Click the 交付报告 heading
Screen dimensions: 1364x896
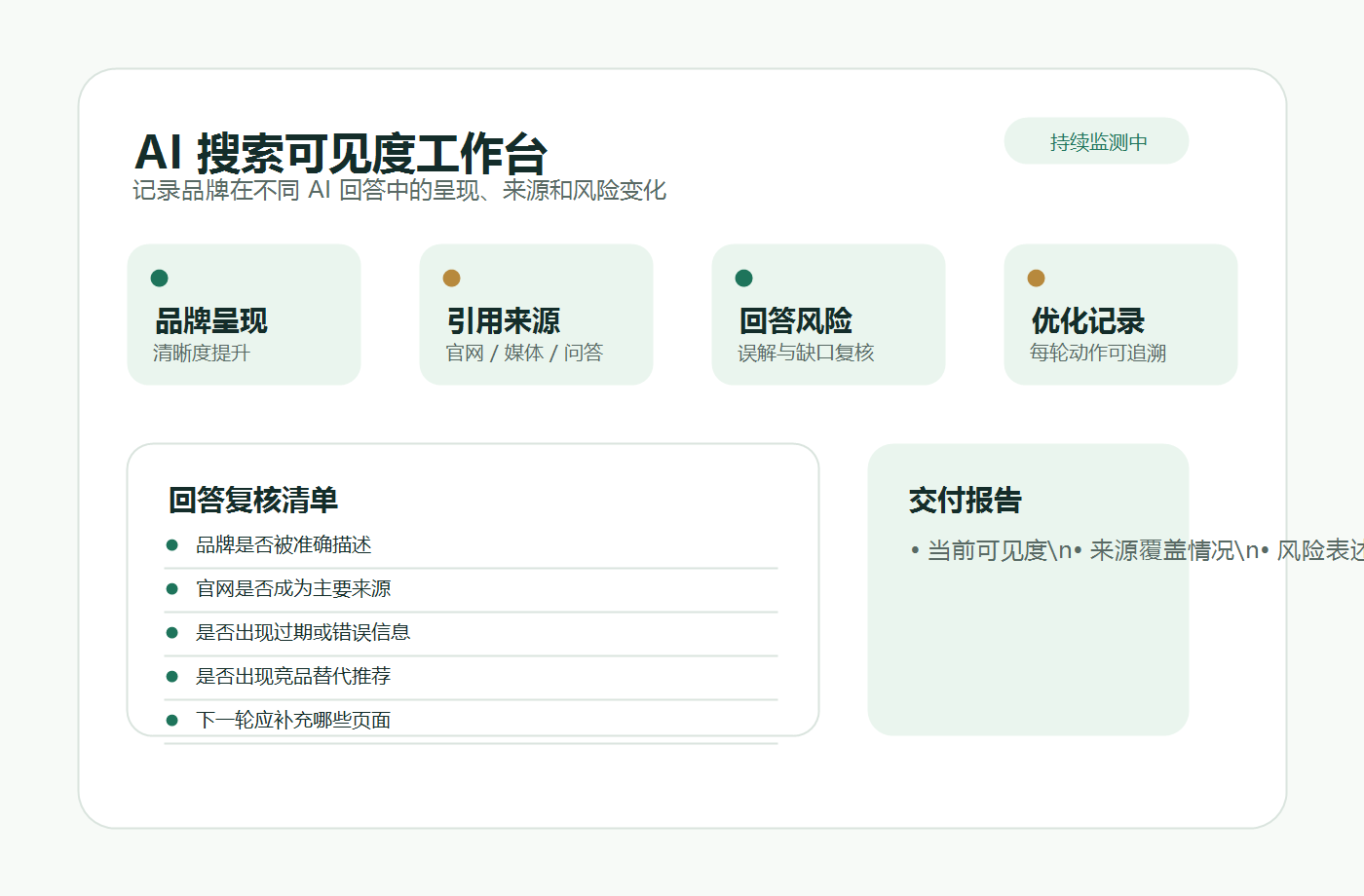966,501
